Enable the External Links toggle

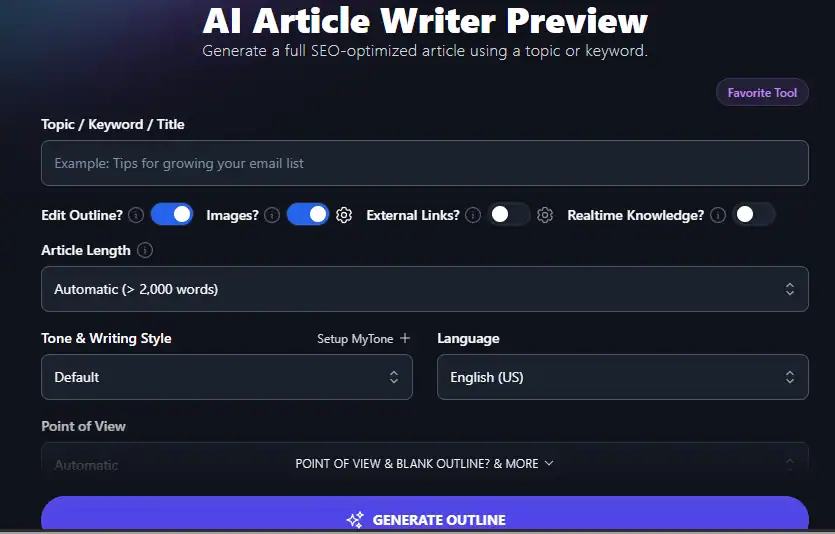(x=509, y=215)
